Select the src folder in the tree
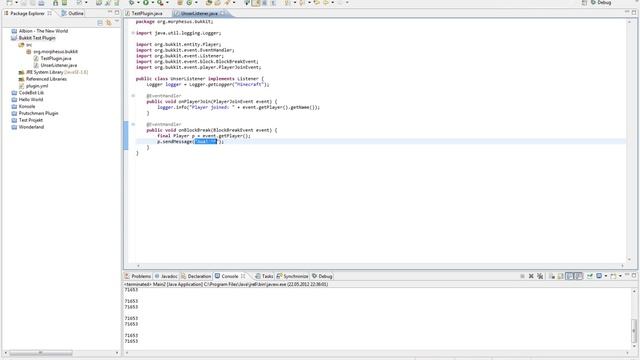The image size is (640, 360). (25, 45)
